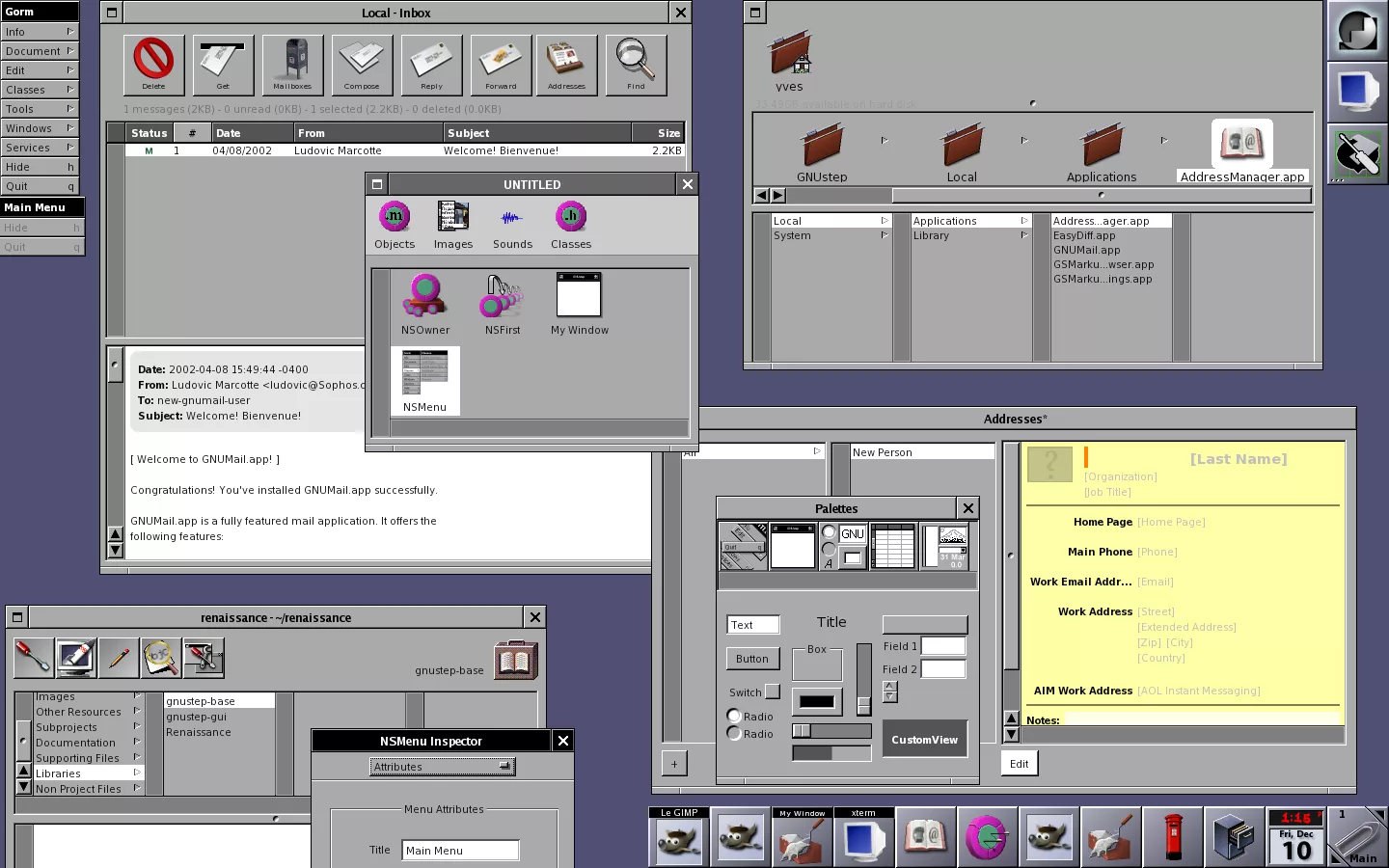Image resolution: width=1389 pixels, height=868 pixels.
Task: Expand Subprojects in renaissance browser
Action: coord(89,727)
